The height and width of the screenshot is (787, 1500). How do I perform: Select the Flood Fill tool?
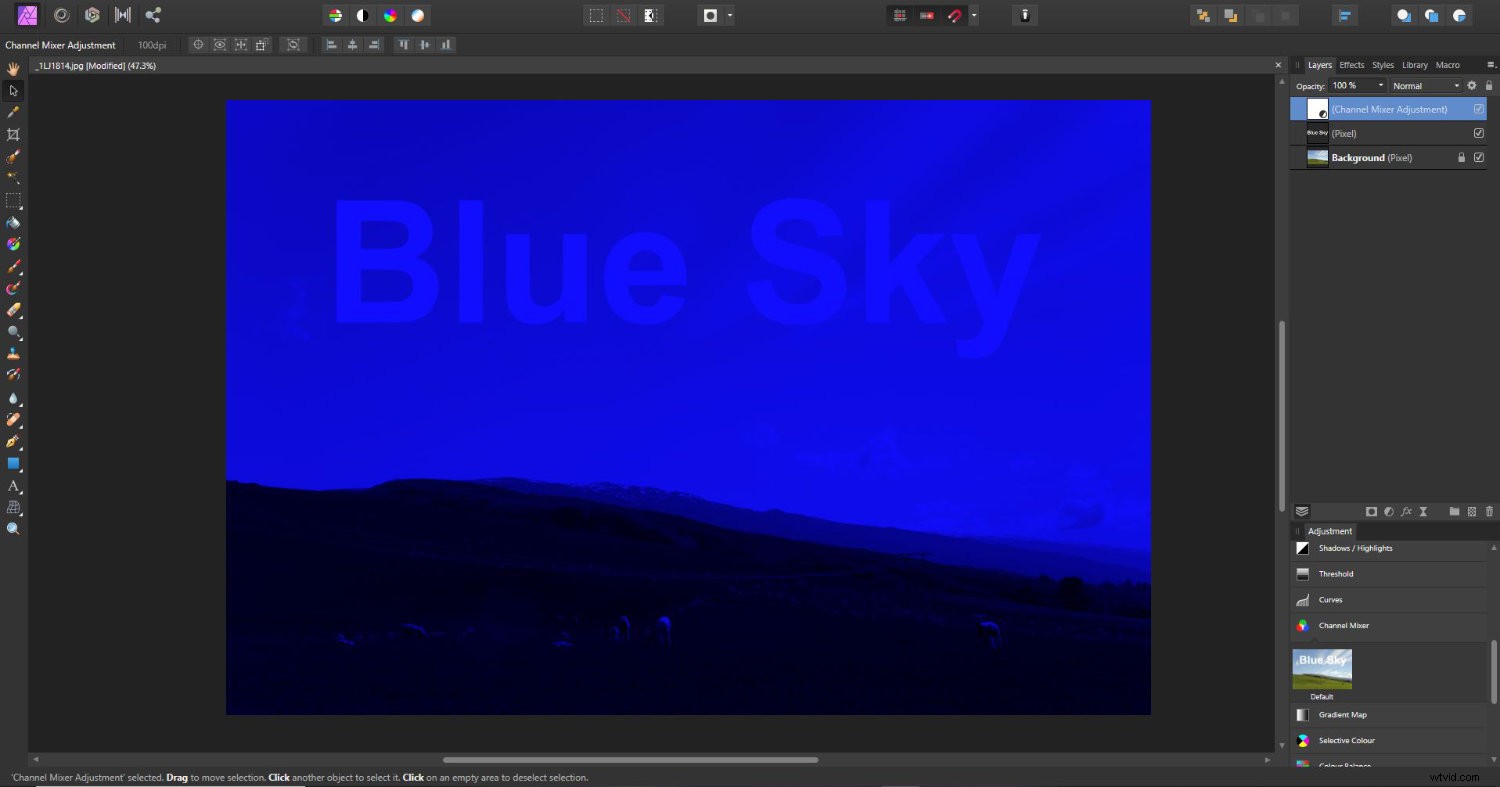pyautogui.click(x=13, y=222)
